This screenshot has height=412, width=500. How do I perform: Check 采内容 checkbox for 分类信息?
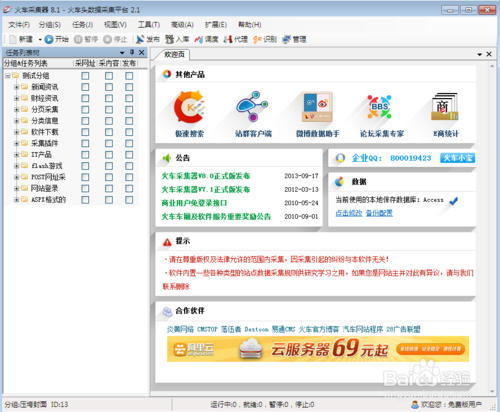point(109,121)
